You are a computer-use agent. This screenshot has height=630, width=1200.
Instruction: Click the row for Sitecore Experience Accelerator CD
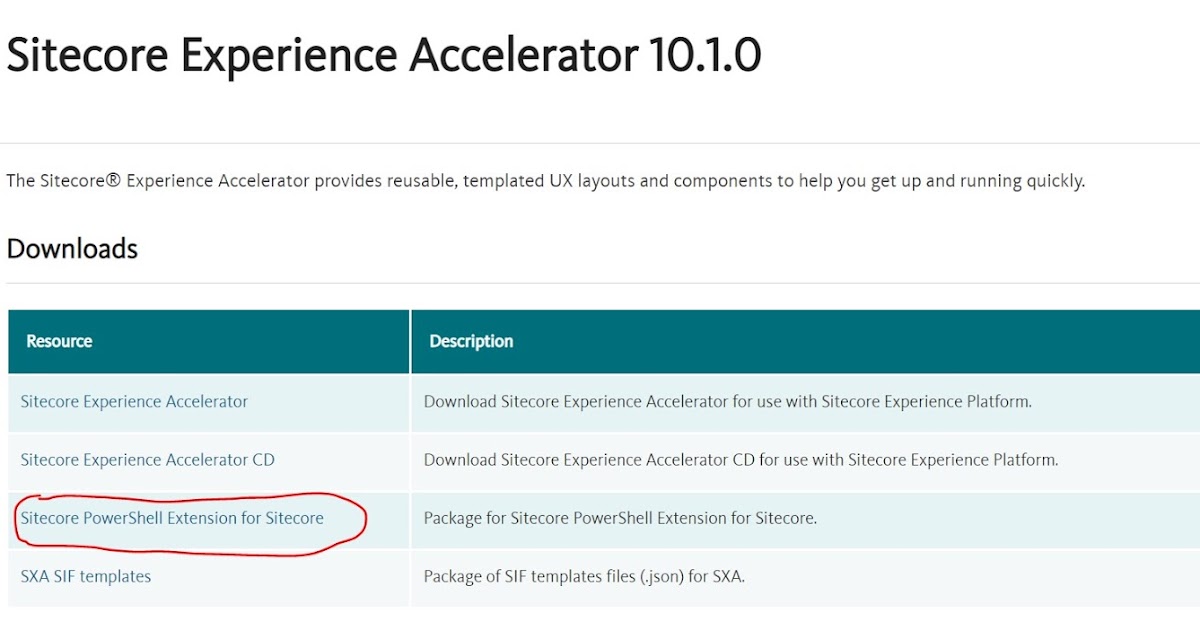[400, 460]
